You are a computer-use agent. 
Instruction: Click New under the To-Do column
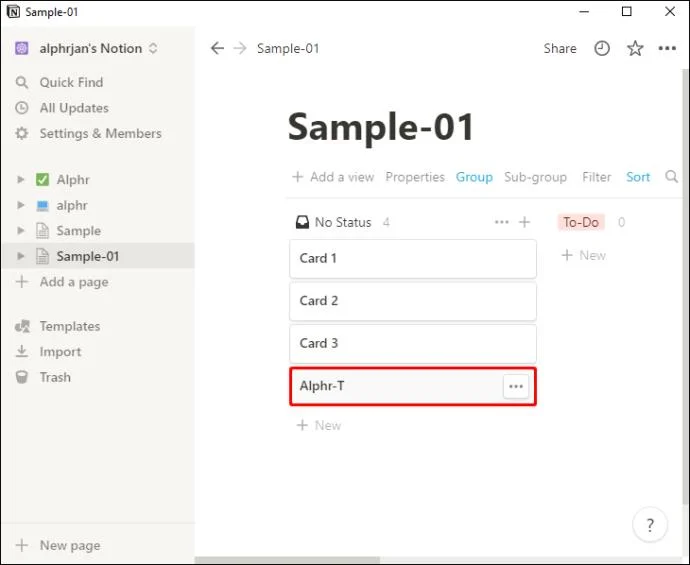click(x=584, y=255)
